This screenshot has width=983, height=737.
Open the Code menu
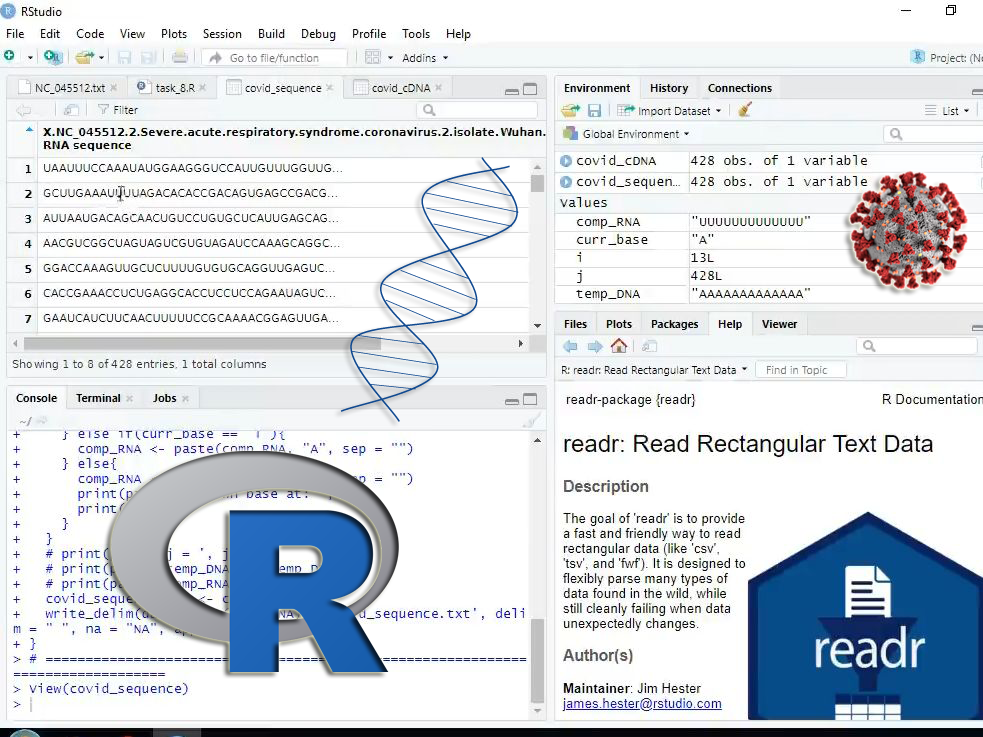(90, 34)
